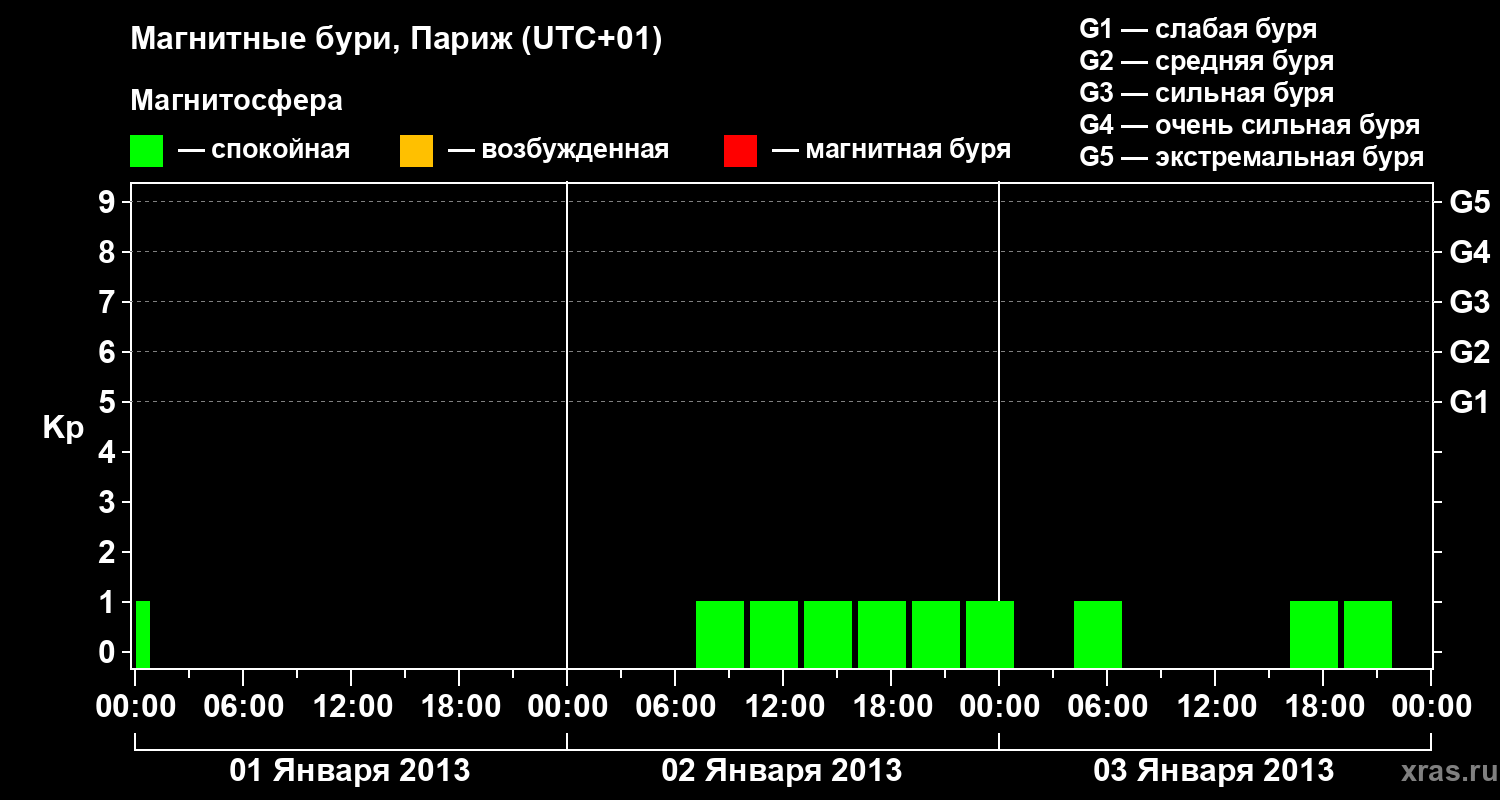Click 'G3 — сильная буря' legend line
This screenshot has width=1500, height=800.
point(1206,93)
